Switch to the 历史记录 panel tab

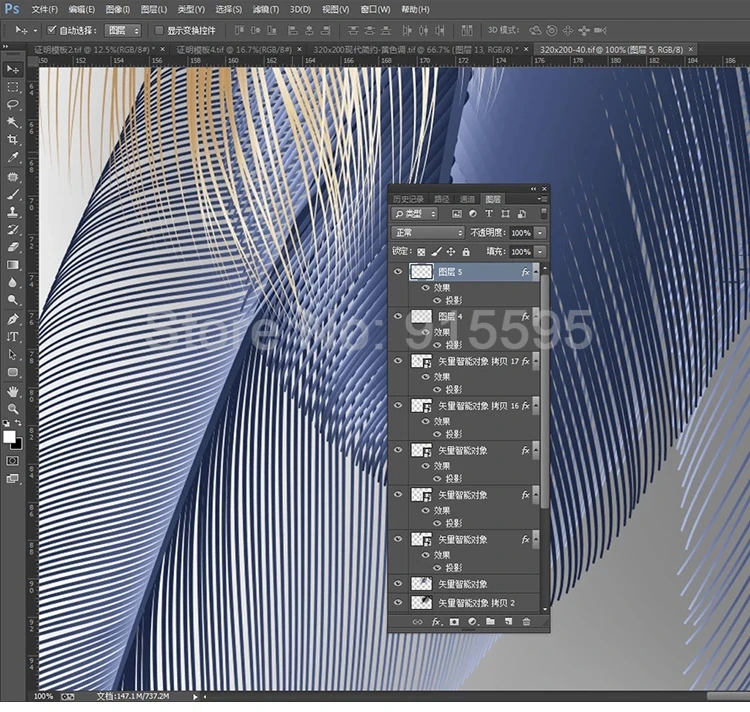tap(408, 199)
